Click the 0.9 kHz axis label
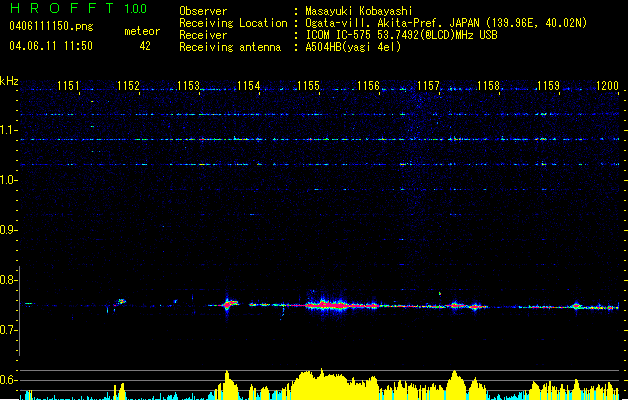629x400 pixels. (8, 230)
